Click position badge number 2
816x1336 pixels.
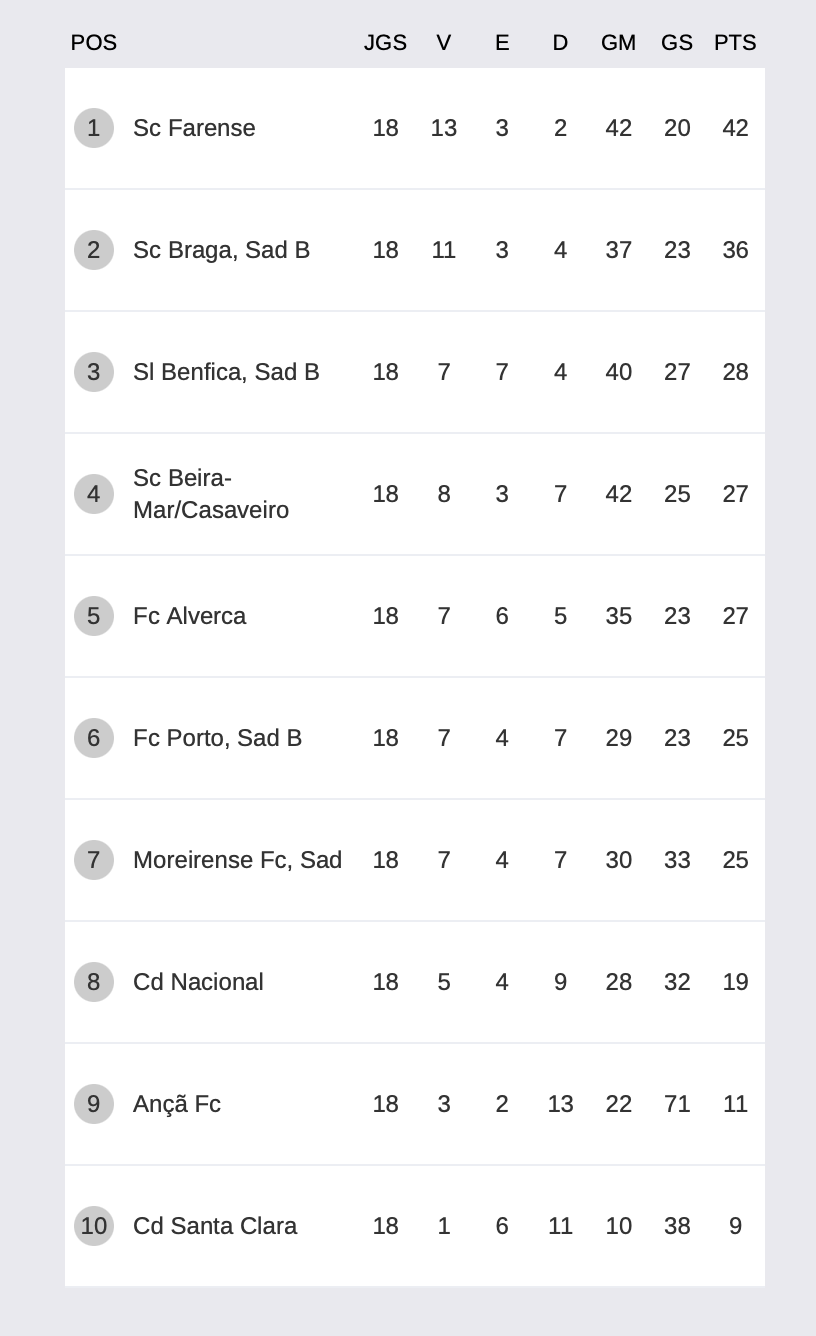[94, 250]
